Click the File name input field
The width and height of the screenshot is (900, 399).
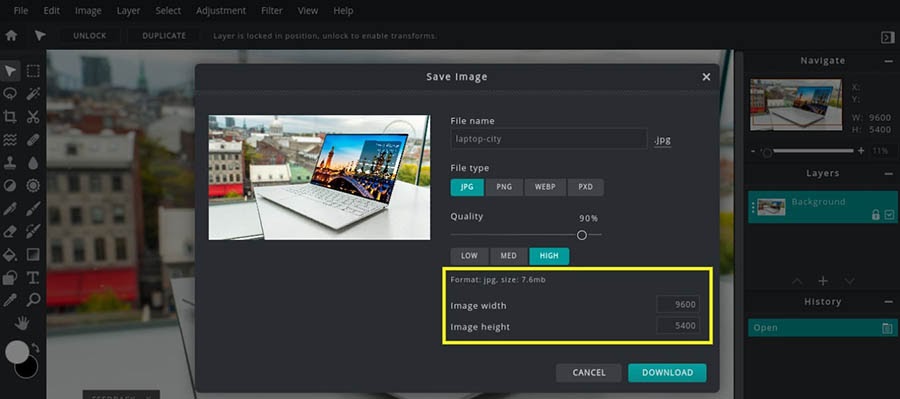[549, 139]
